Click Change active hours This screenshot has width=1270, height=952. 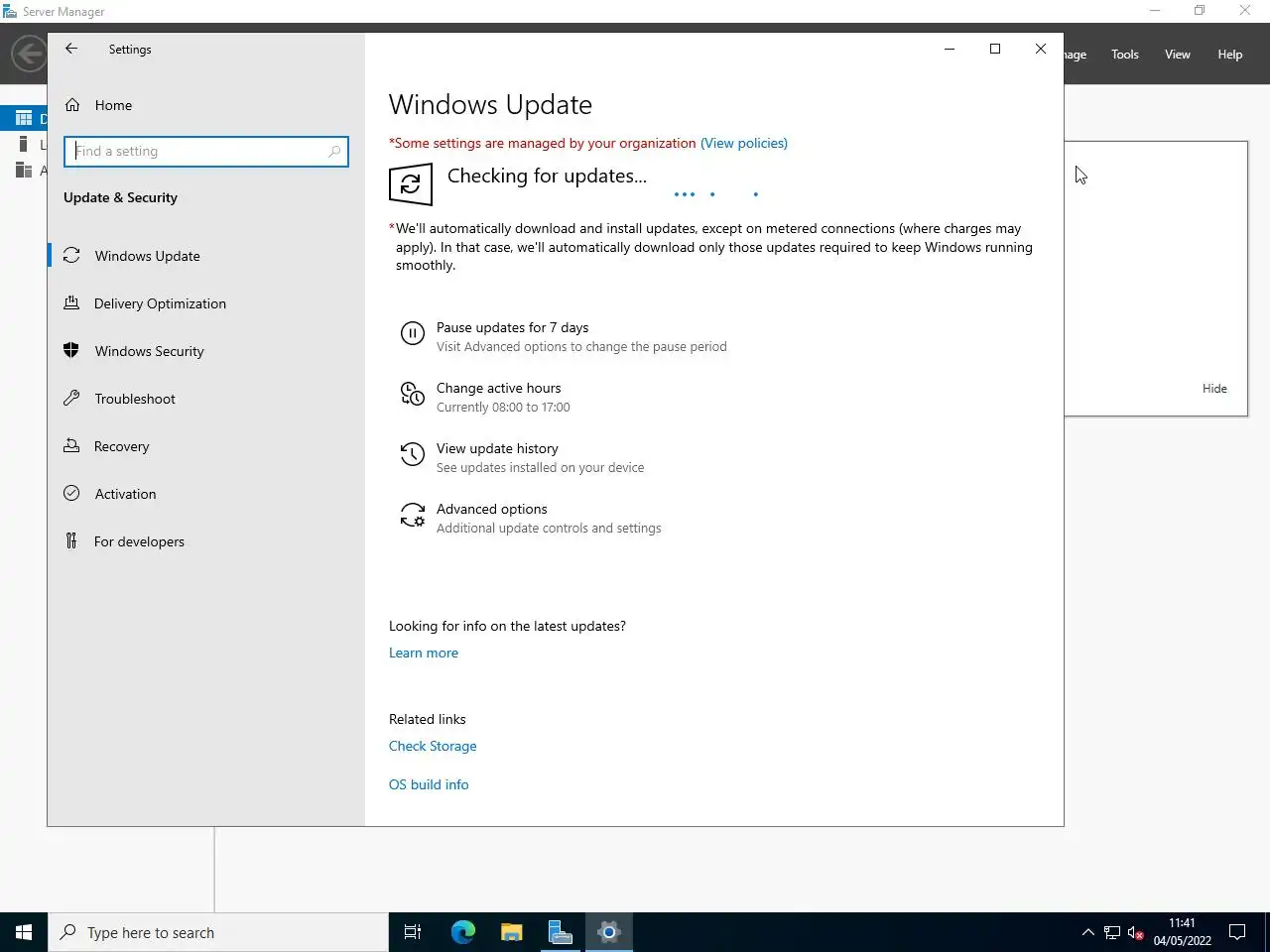pos(498,388)
